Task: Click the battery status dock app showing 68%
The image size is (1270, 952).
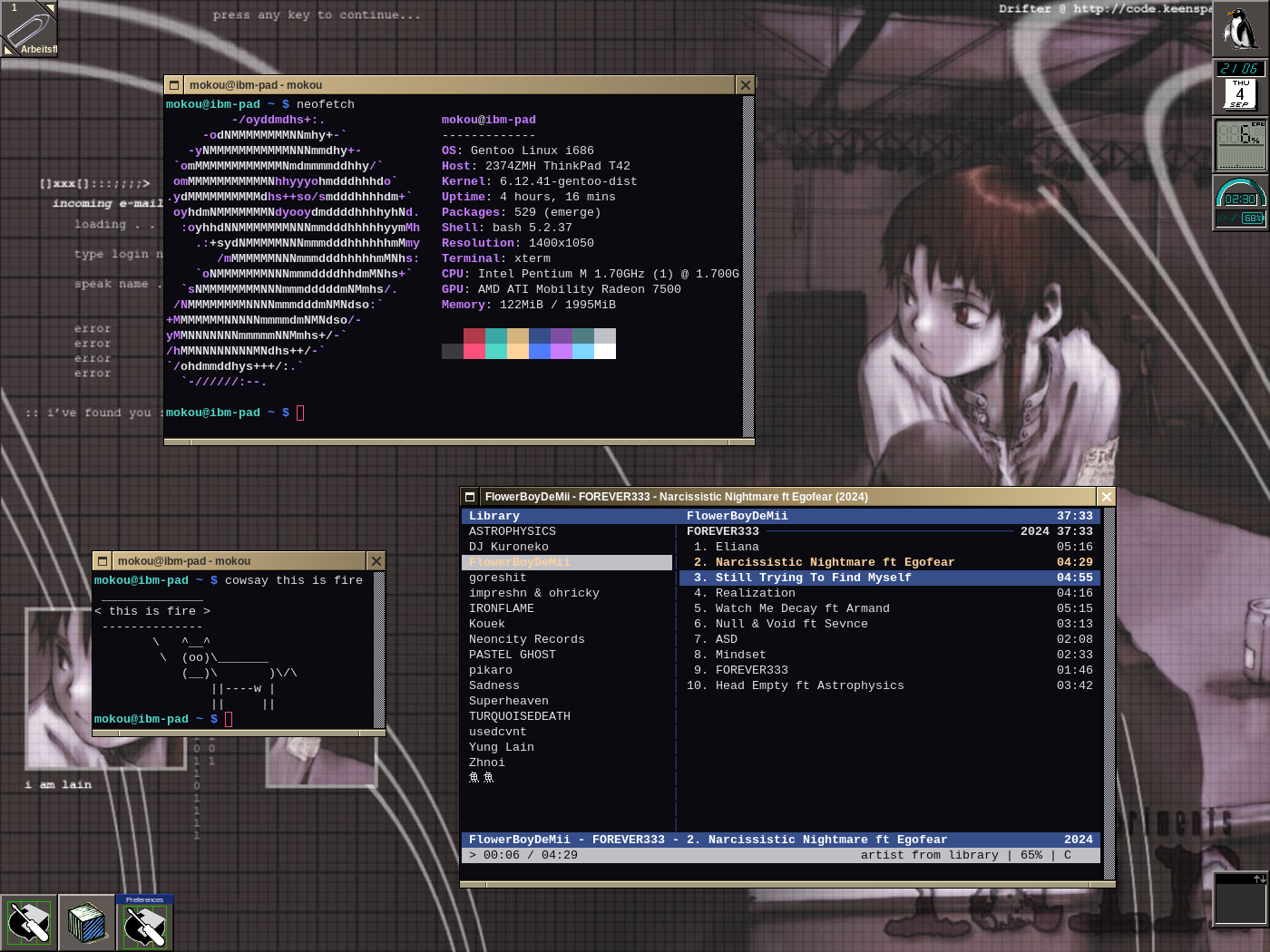Action: (1240, 203)
